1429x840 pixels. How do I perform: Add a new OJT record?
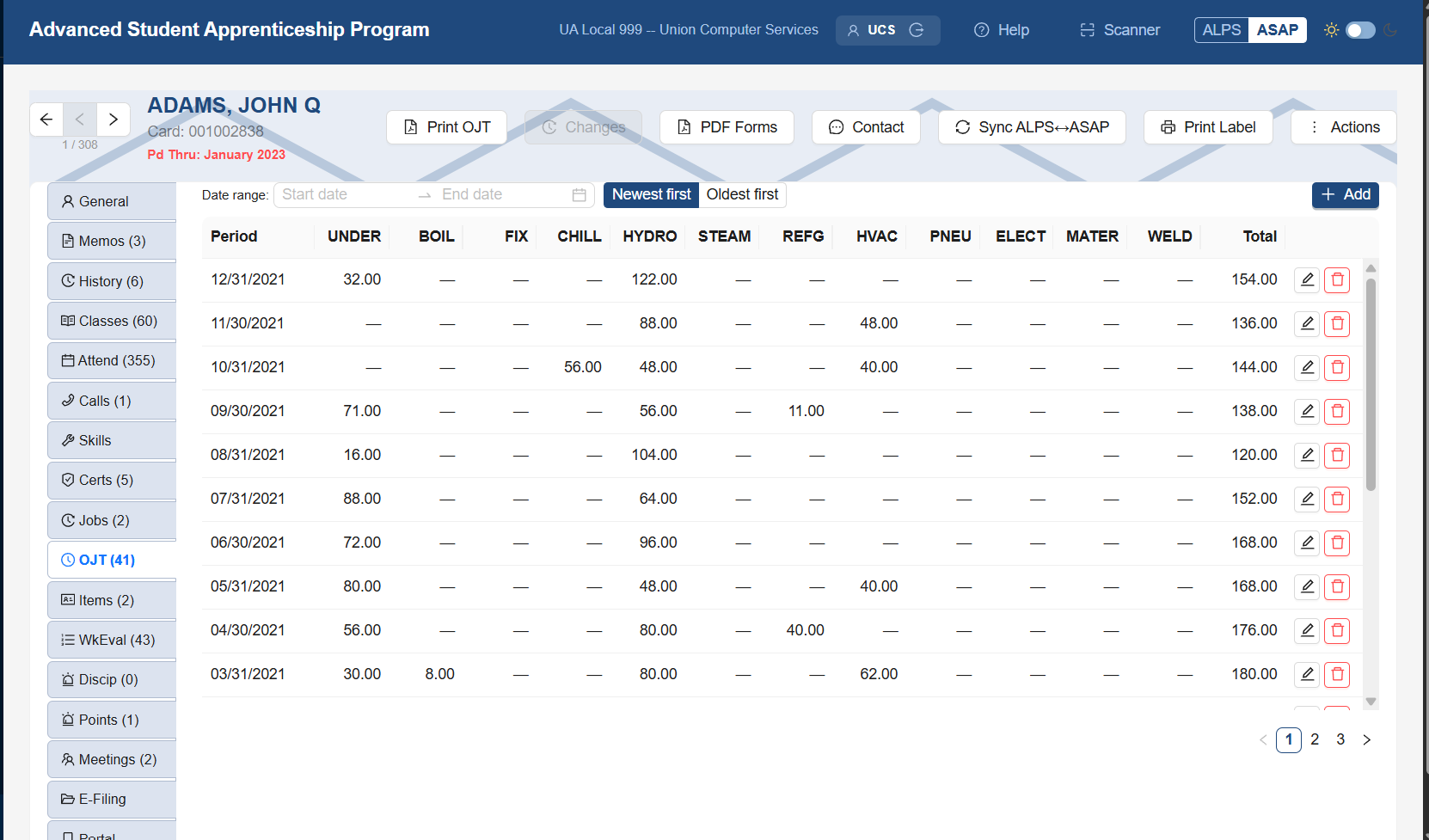point(1346,195)
